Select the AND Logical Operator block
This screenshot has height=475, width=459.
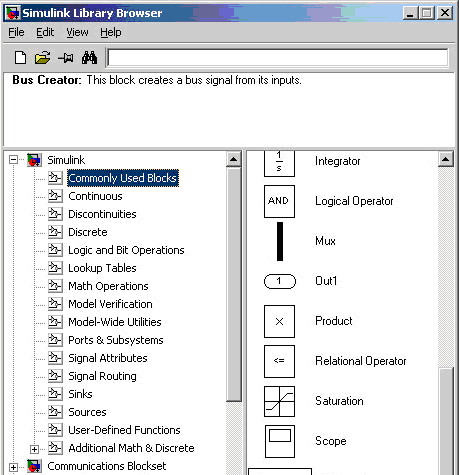coord(279,201)
